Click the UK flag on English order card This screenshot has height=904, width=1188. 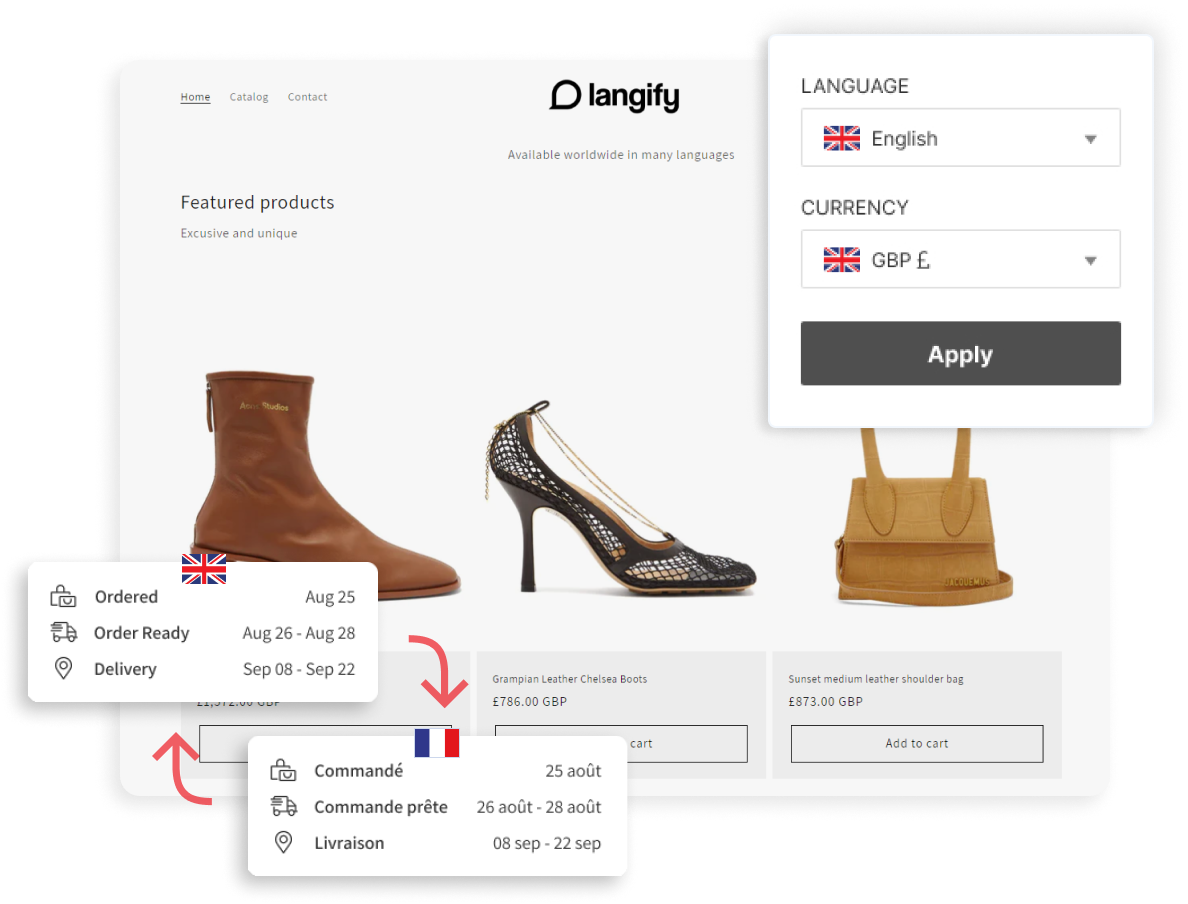(x=204, y=568)
